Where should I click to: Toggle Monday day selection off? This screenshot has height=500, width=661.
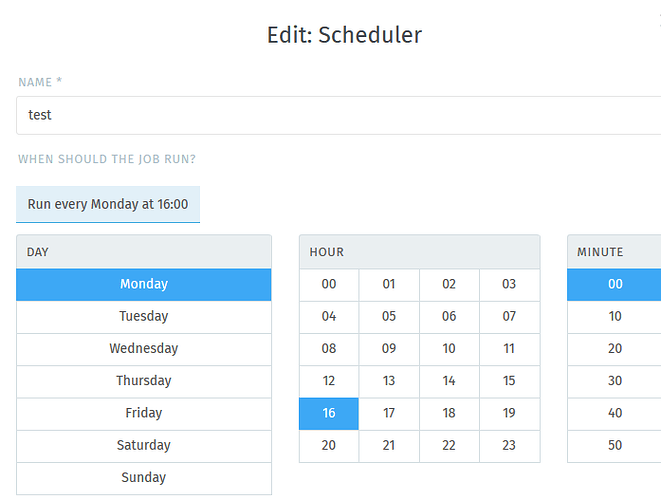click(x=144, y=285)
